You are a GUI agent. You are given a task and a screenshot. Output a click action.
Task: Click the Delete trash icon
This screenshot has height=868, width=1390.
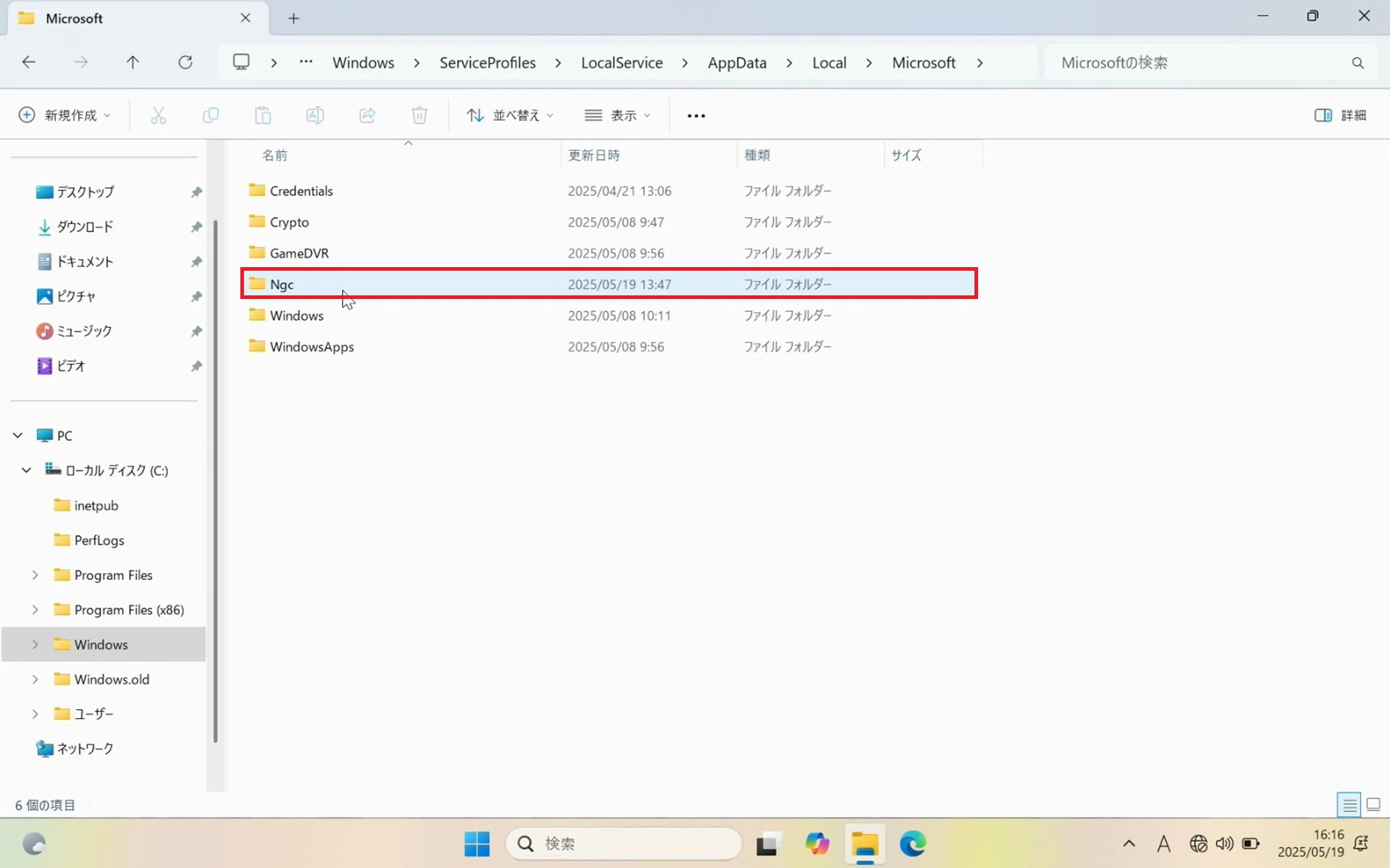point(419,115)
